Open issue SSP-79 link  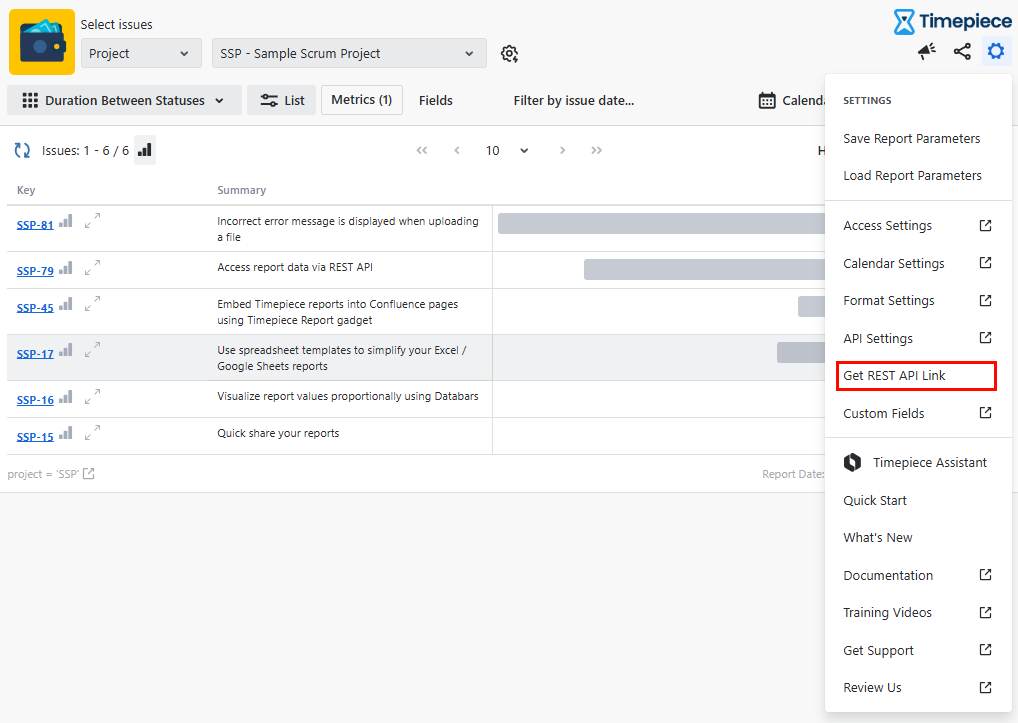click(x=35, y=271)
